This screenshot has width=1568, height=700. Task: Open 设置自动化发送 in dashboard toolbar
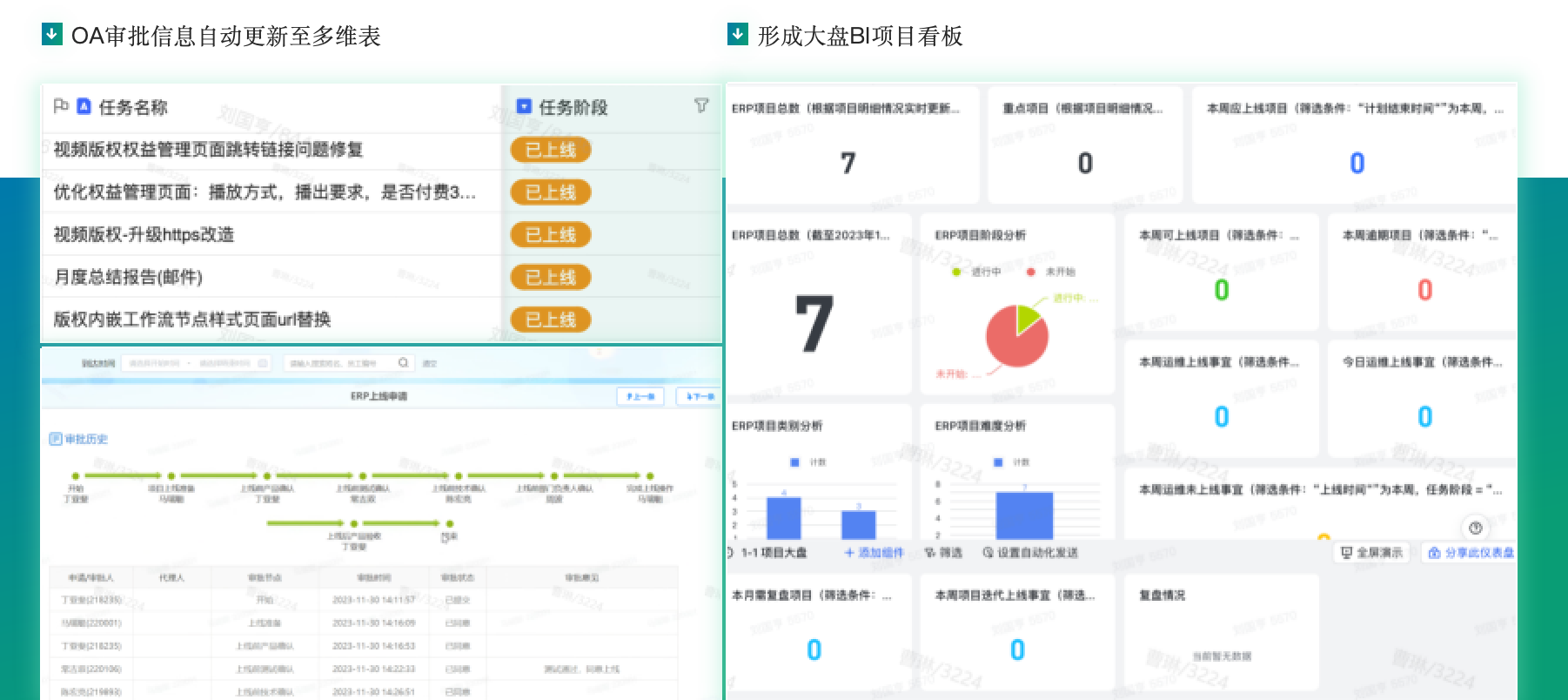tap(1030, 553)
